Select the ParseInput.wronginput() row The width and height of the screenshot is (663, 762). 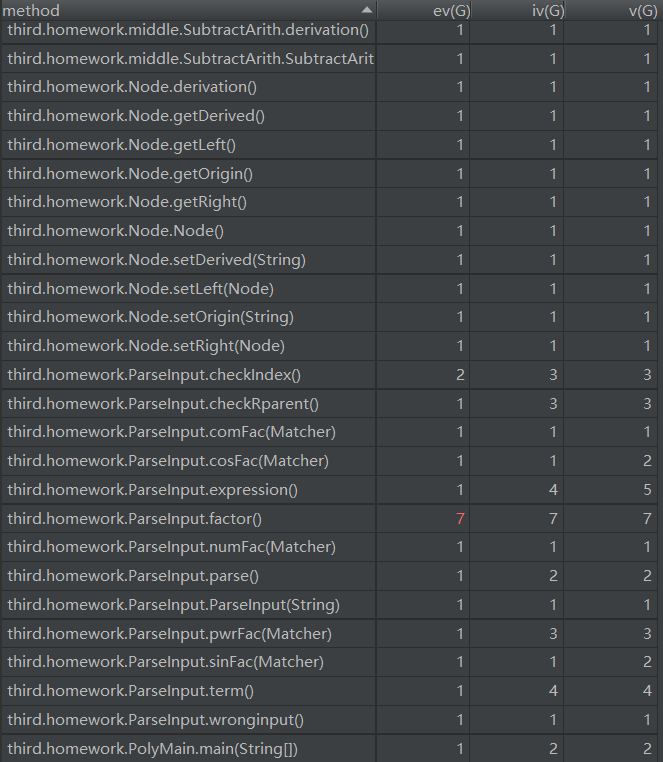click(330, 720)
